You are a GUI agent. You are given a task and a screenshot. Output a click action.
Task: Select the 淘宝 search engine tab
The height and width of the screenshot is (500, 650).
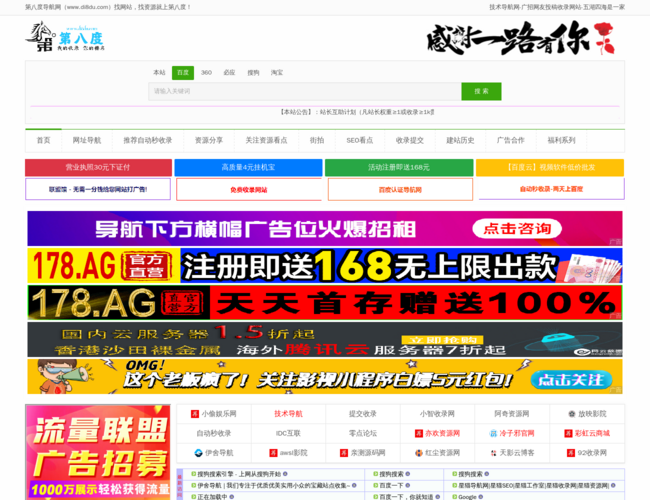click(277, 73)
